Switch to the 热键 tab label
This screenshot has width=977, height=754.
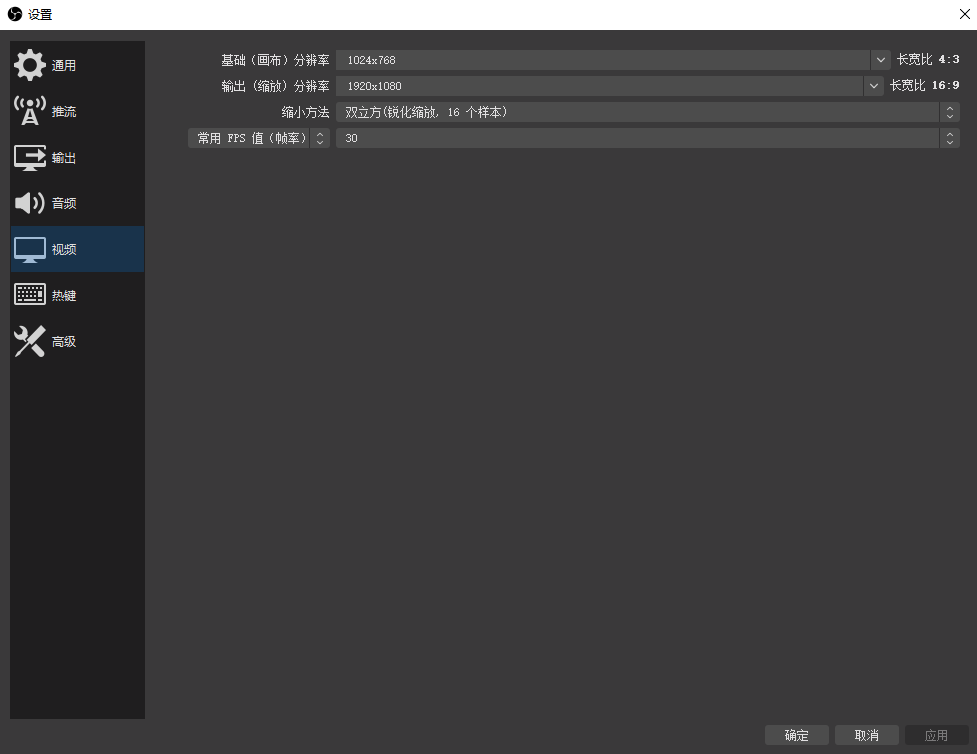point(64,295)
